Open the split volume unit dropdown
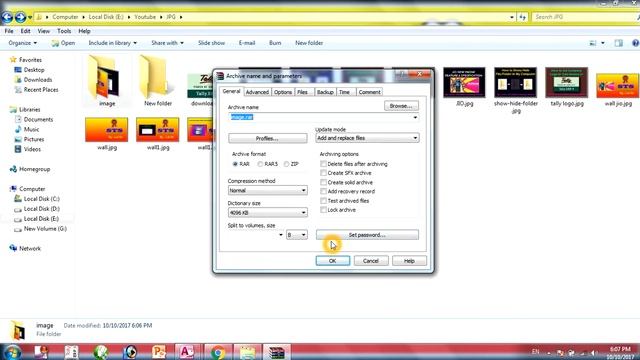The image size is (640, 360). point(296,235)
